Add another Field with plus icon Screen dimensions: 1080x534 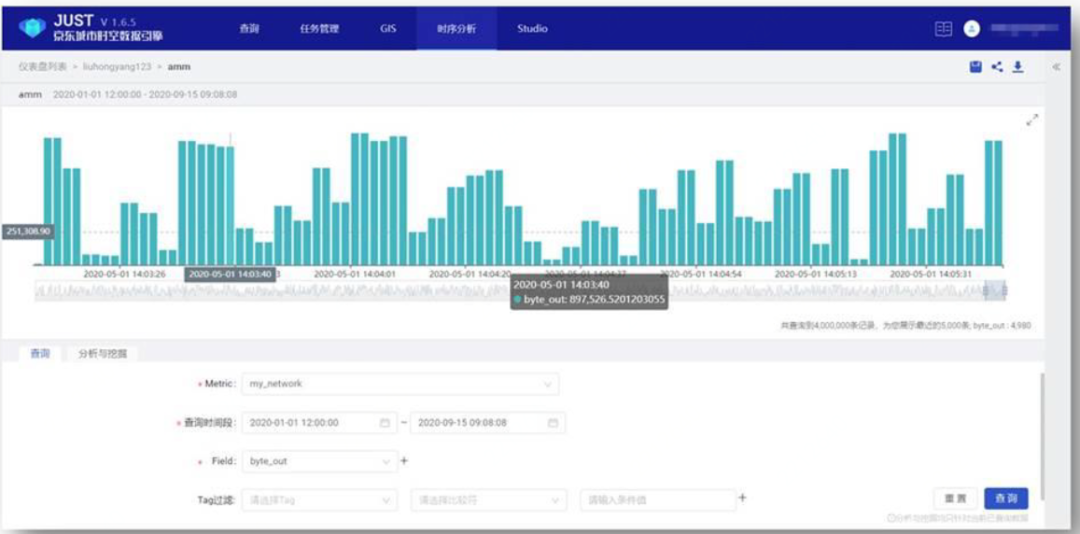404,461
